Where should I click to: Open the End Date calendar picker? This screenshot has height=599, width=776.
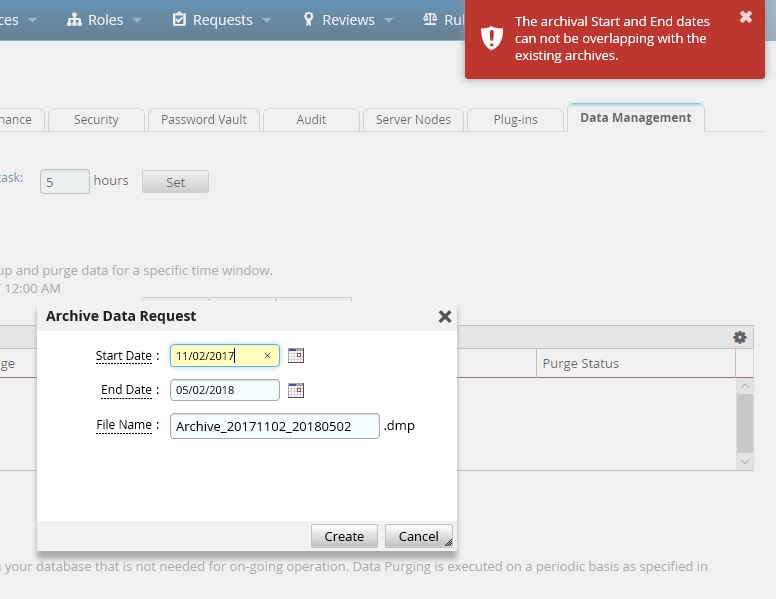click(x=295, y=390)
